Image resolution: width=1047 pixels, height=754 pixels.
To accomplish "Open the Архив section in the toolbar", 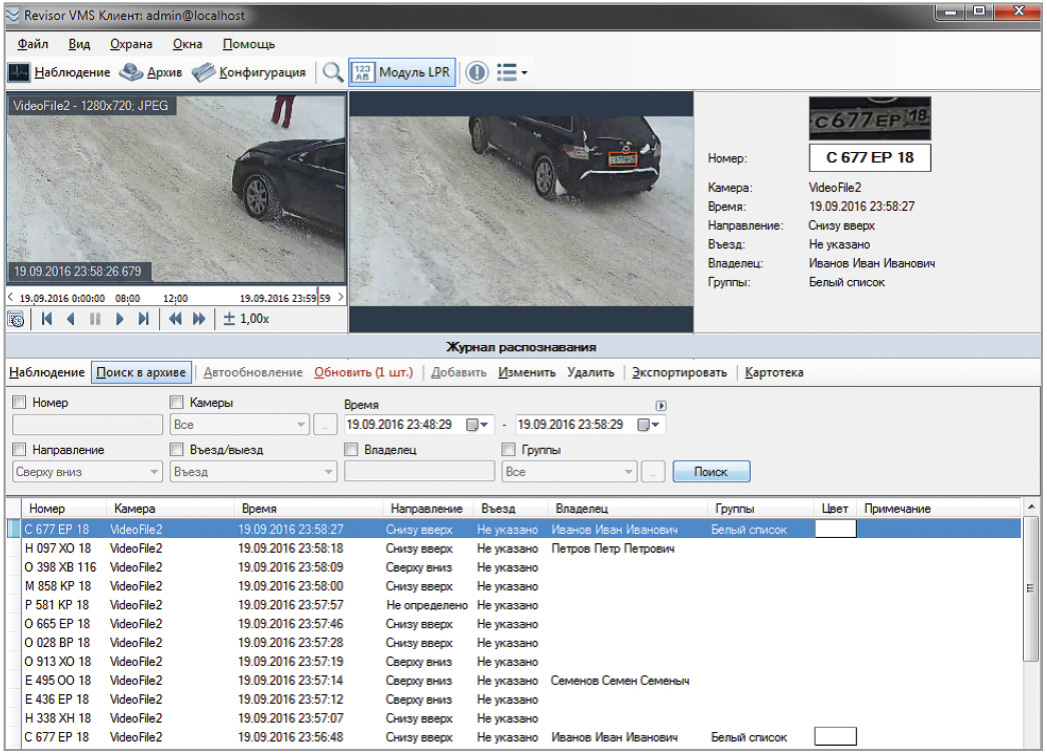I will click(151, 72).
